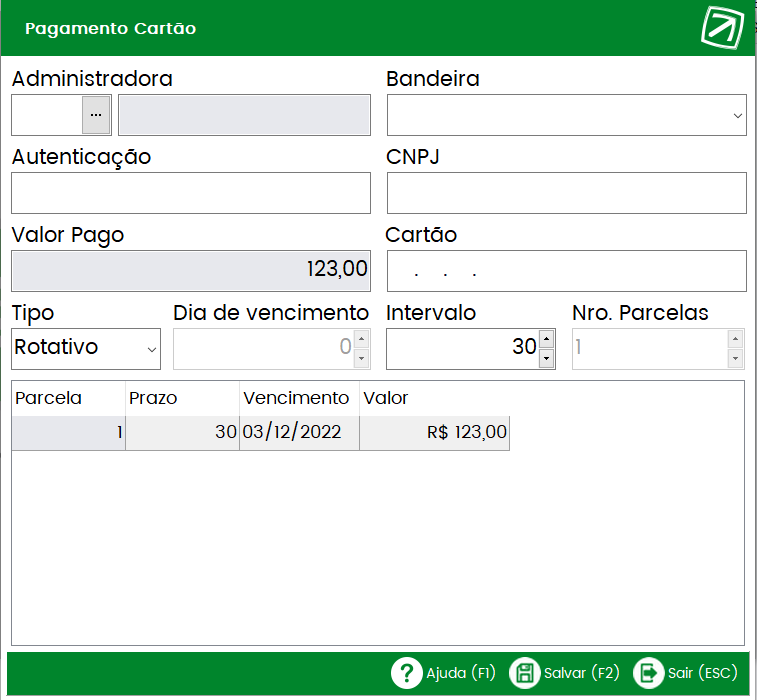Click the Pagamento Cartão window title
757x700 pixels.
click(x=111, y=28)
